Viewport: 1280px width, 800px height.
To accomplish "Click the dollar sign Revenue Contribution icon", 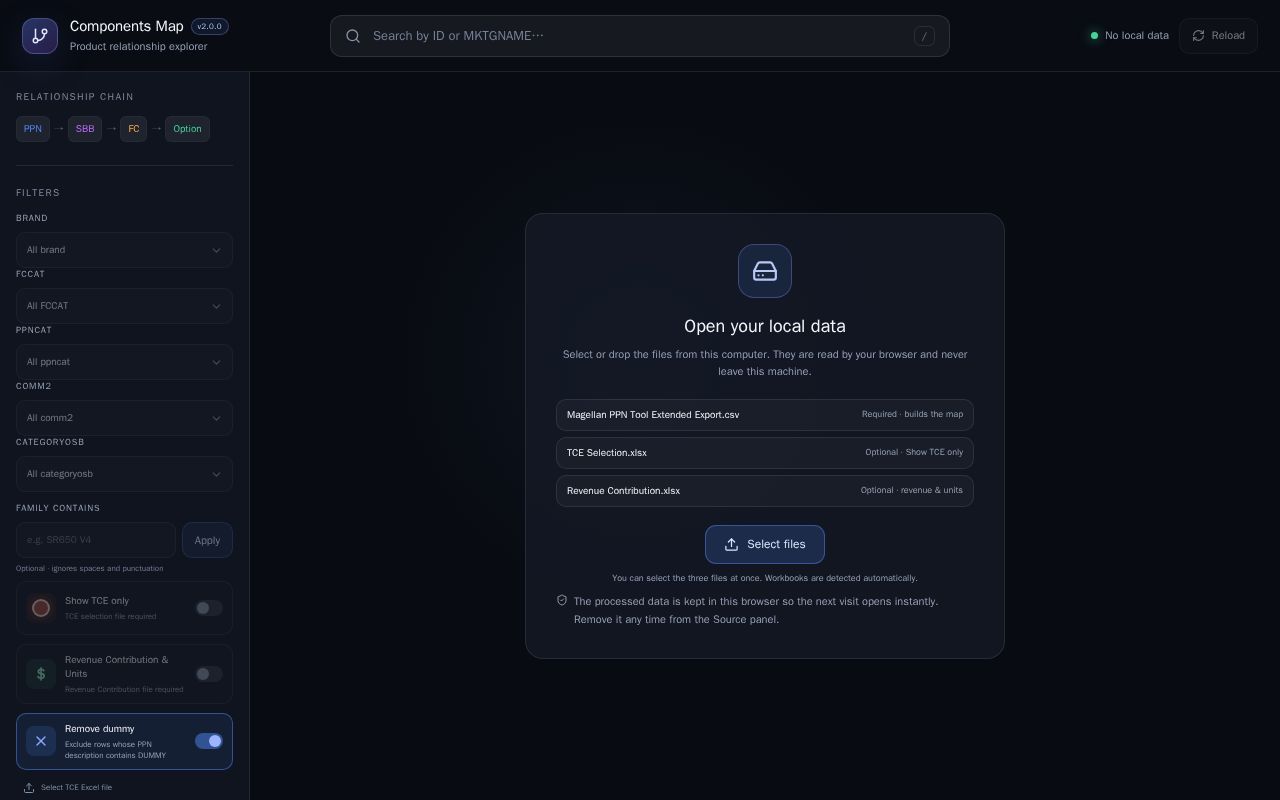I will (41, 674).
